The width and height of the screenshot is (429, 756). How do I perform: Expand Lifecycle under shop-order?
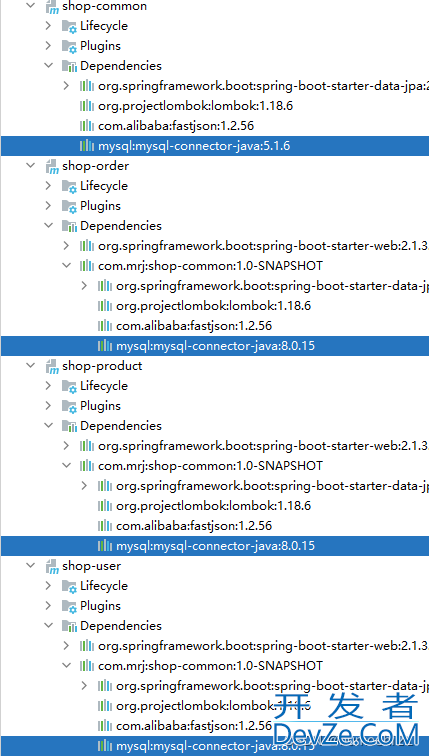coord(48,186)
